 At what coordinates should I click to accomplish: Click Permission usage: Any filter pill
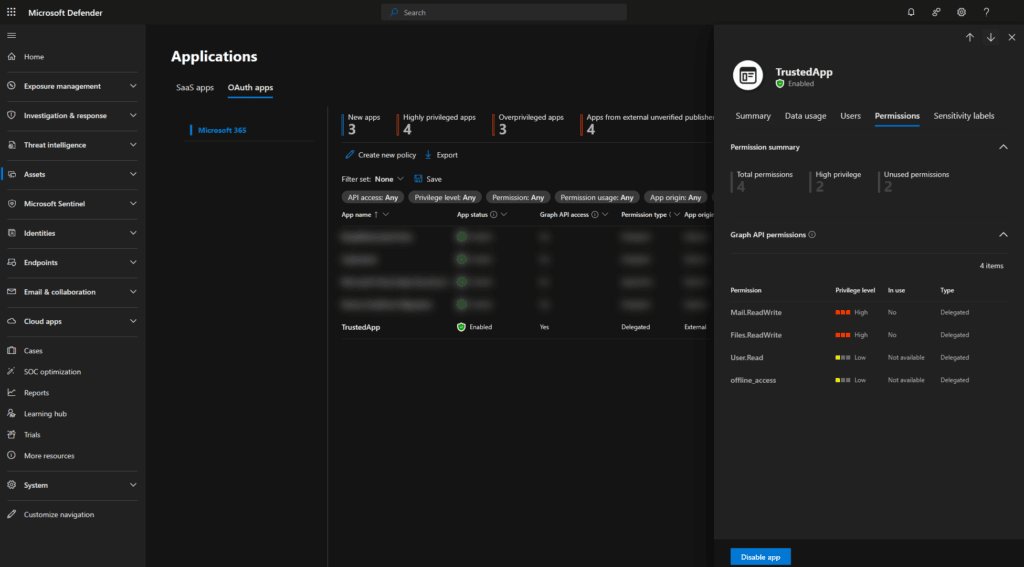pyautogui.click(x=597, y=197)
